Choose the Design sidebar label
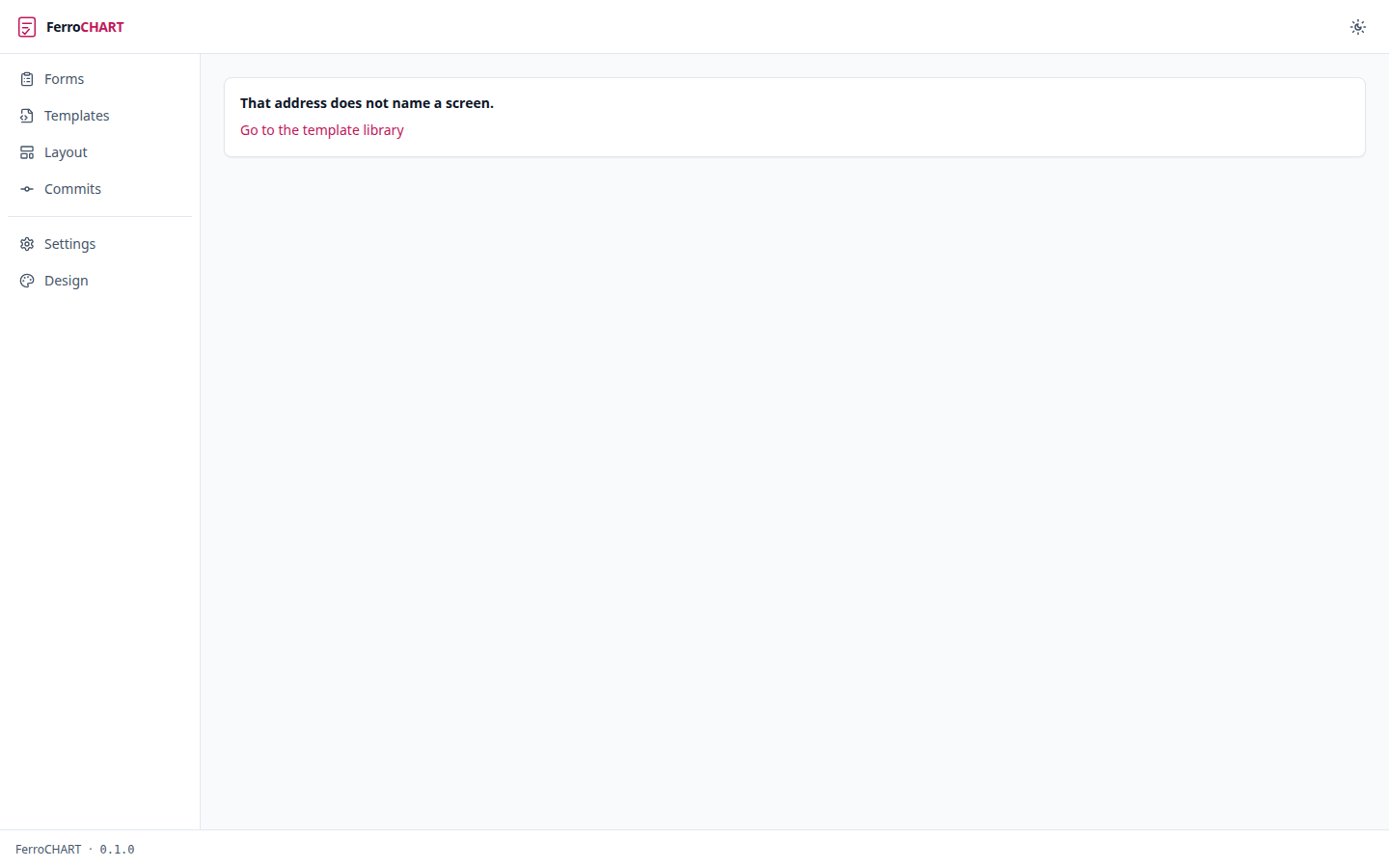1389x868 pixels. point(66,281)
